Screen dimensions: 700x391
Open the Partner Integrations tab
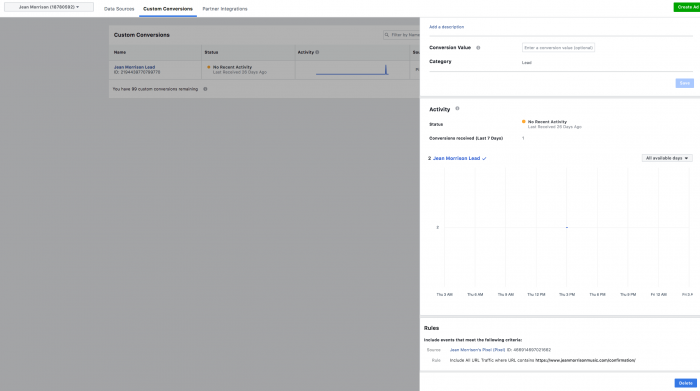coord(225,9)
